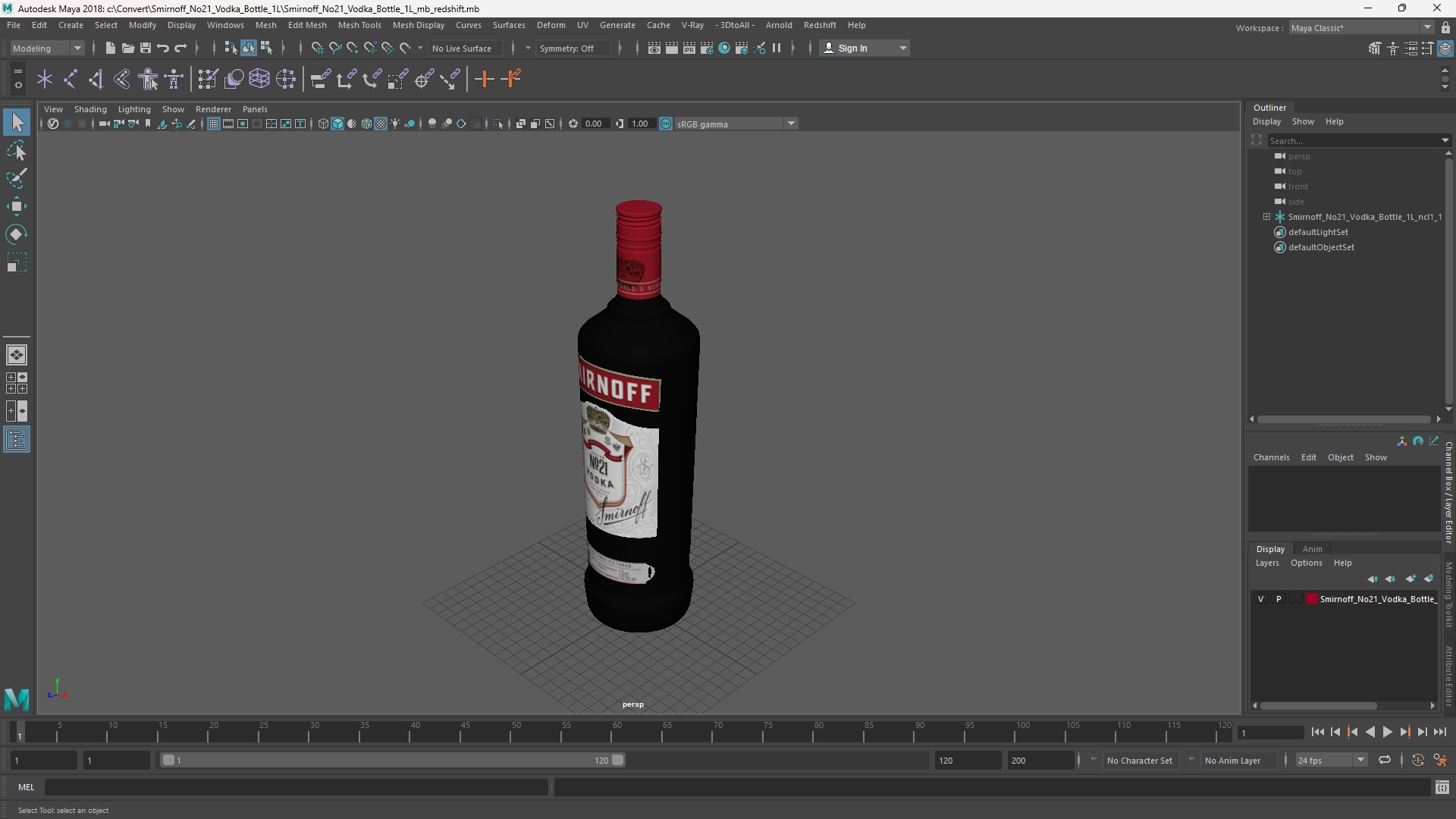Toggle viewport wireframe shading icon
Screen dimensions: 1456x819
coord(323,124)
